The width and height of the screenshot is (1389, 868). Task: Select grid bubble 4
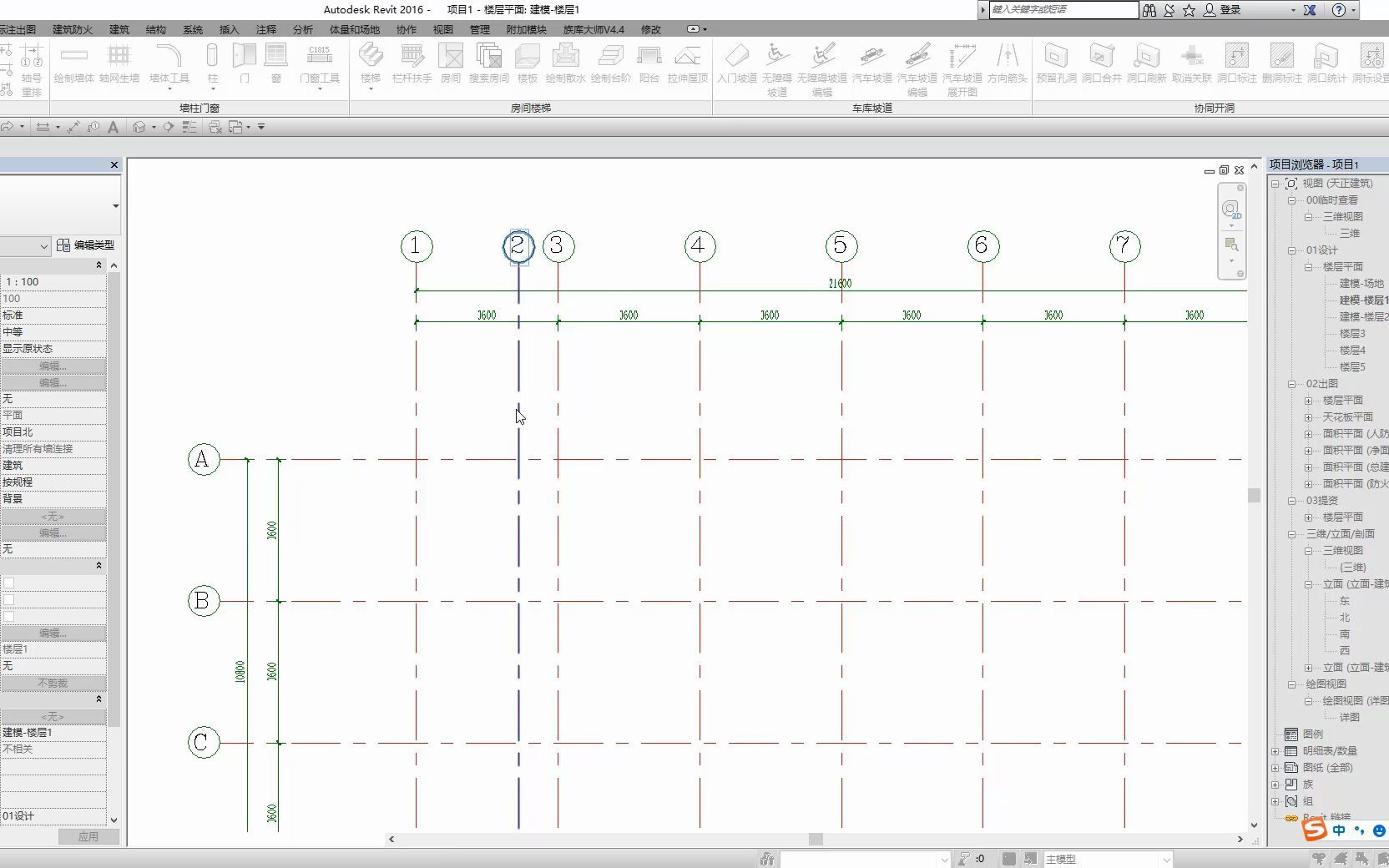[x=700, y=246]
